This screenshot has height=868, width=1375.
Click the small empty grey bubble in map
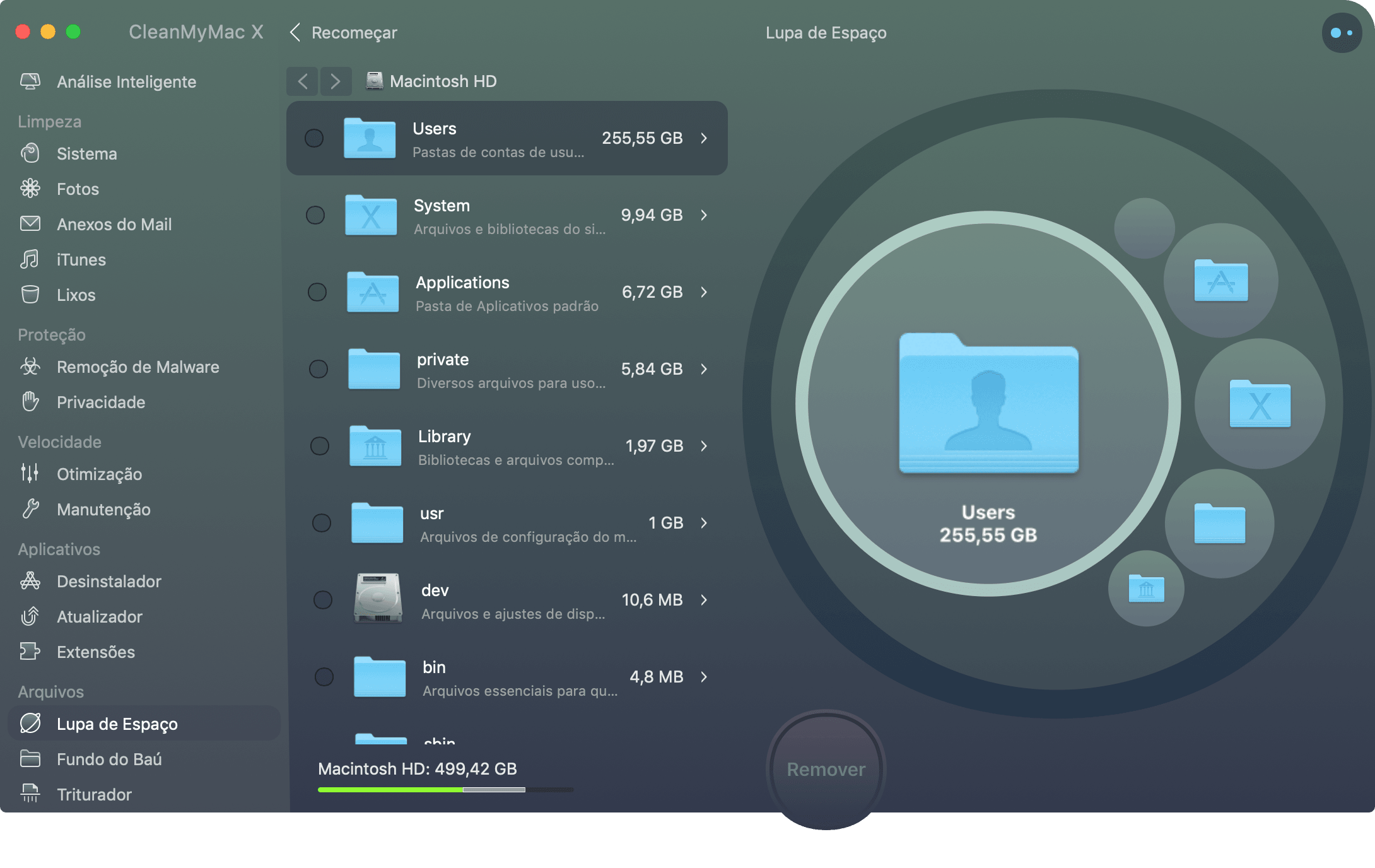point(1144,228)
